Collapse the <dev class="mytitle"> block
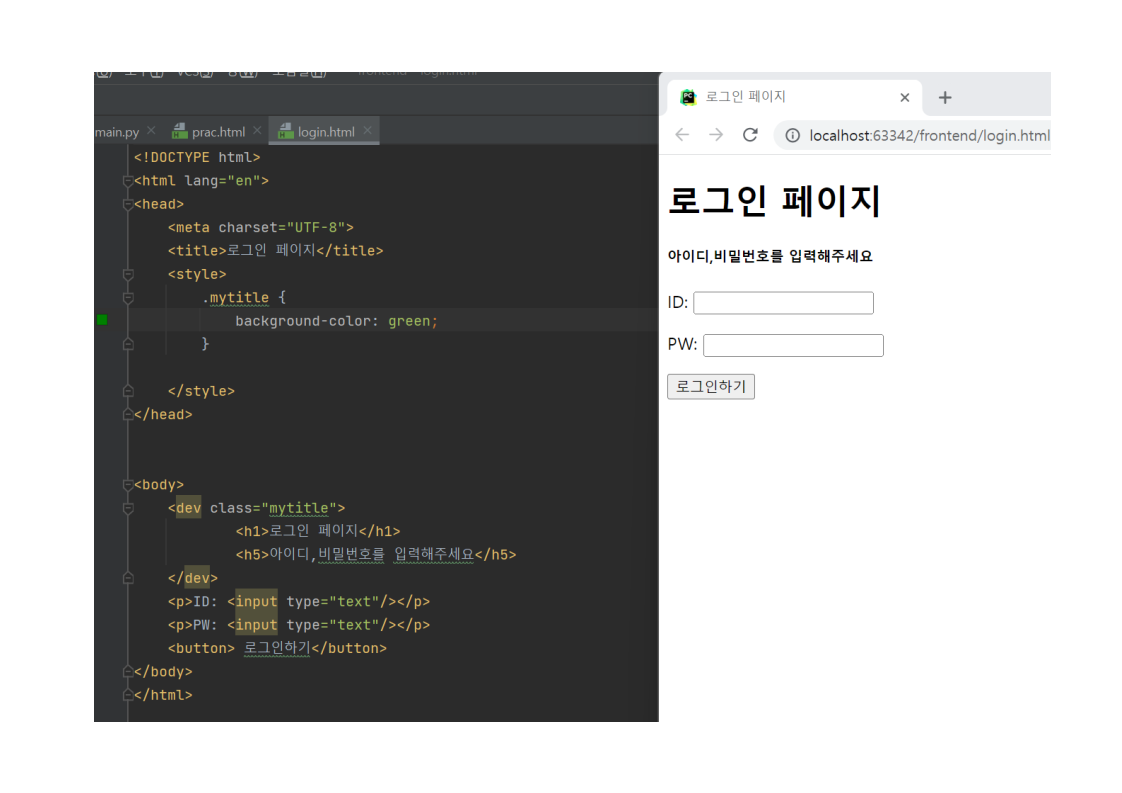 [x=128, y=508]
